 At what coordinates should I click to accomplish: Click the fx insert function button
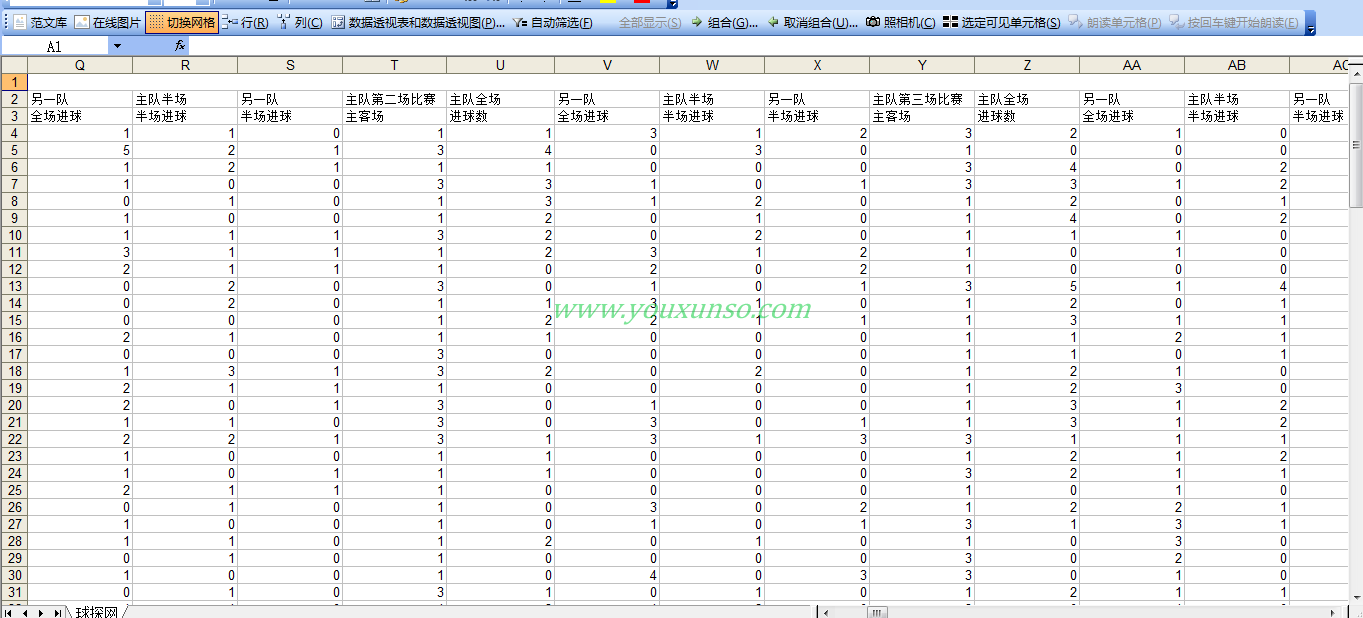click(x=180, y=46)
